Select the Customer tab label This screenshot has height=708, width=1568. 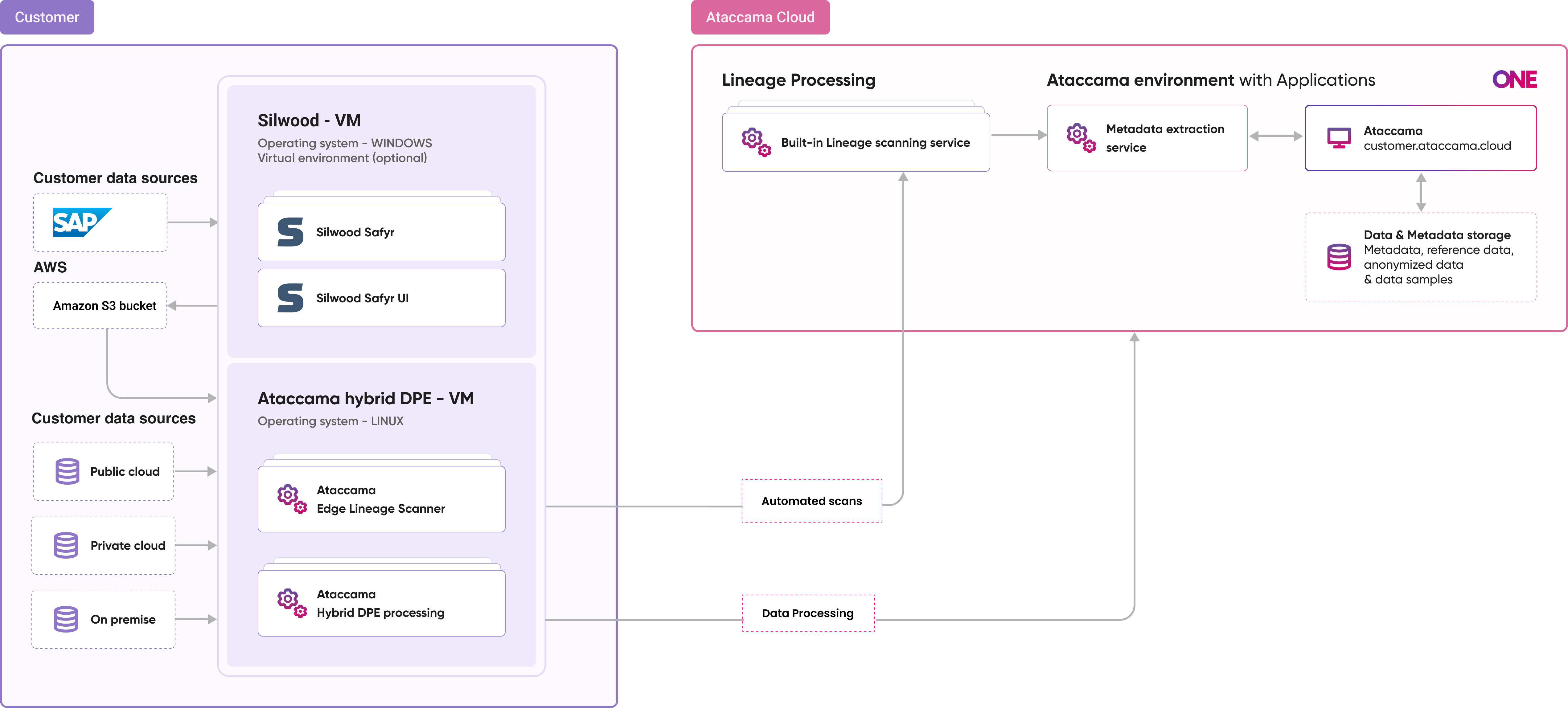pos(47,17)
